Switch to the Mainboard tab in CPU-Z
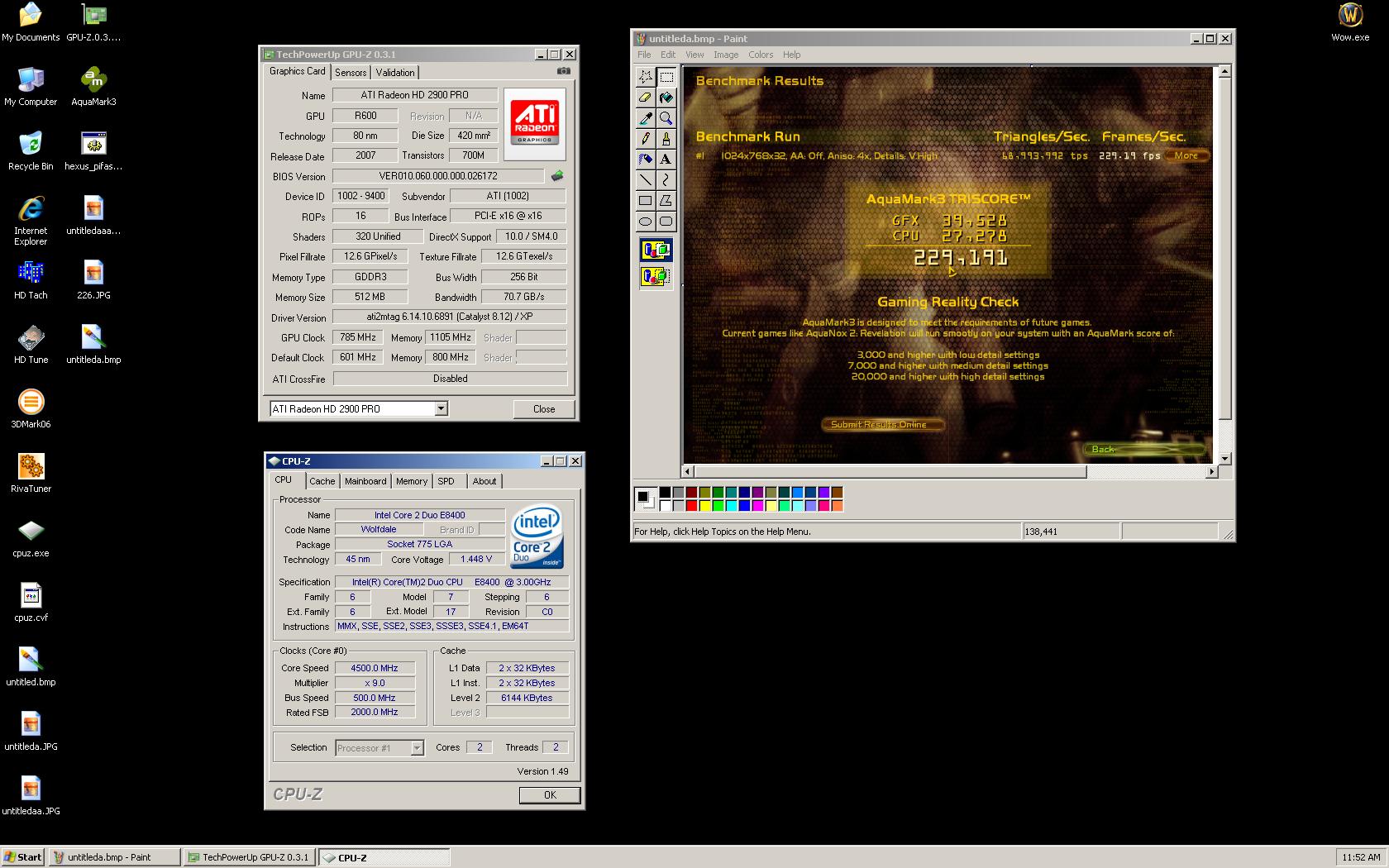 pyautogui.click(x=365, y=481)
